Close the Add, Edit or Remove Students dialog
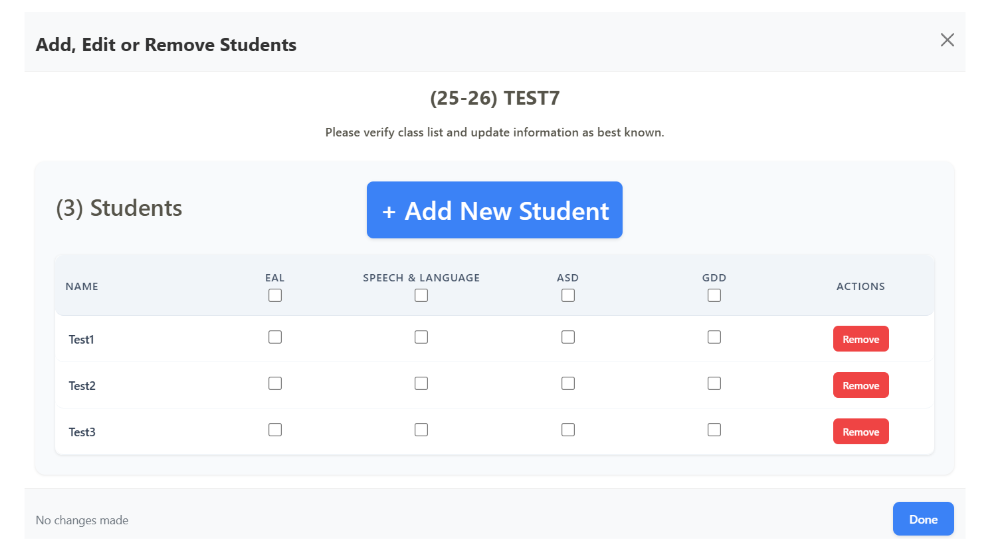This screenshot has width=986, height=547. click(947, 40)
